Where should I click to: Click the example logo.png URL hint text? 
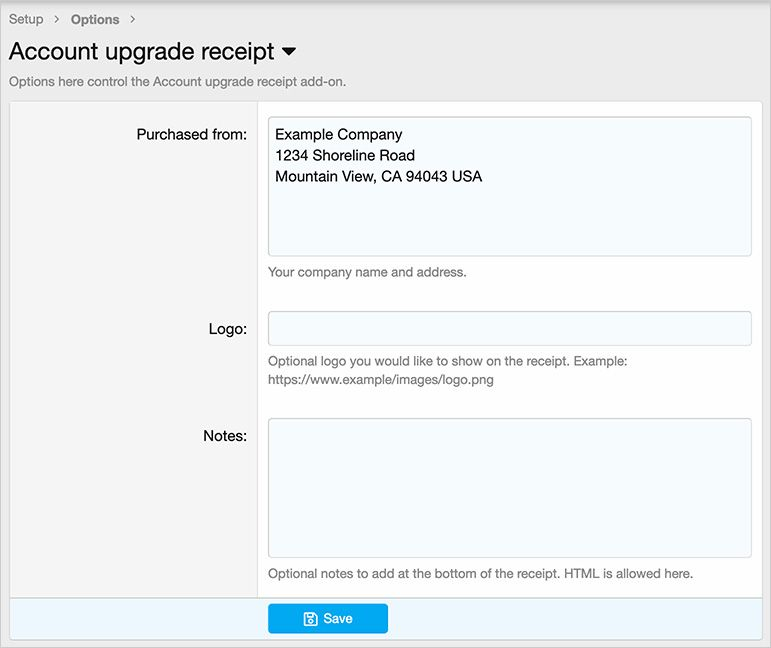click(x=380, y=380)
